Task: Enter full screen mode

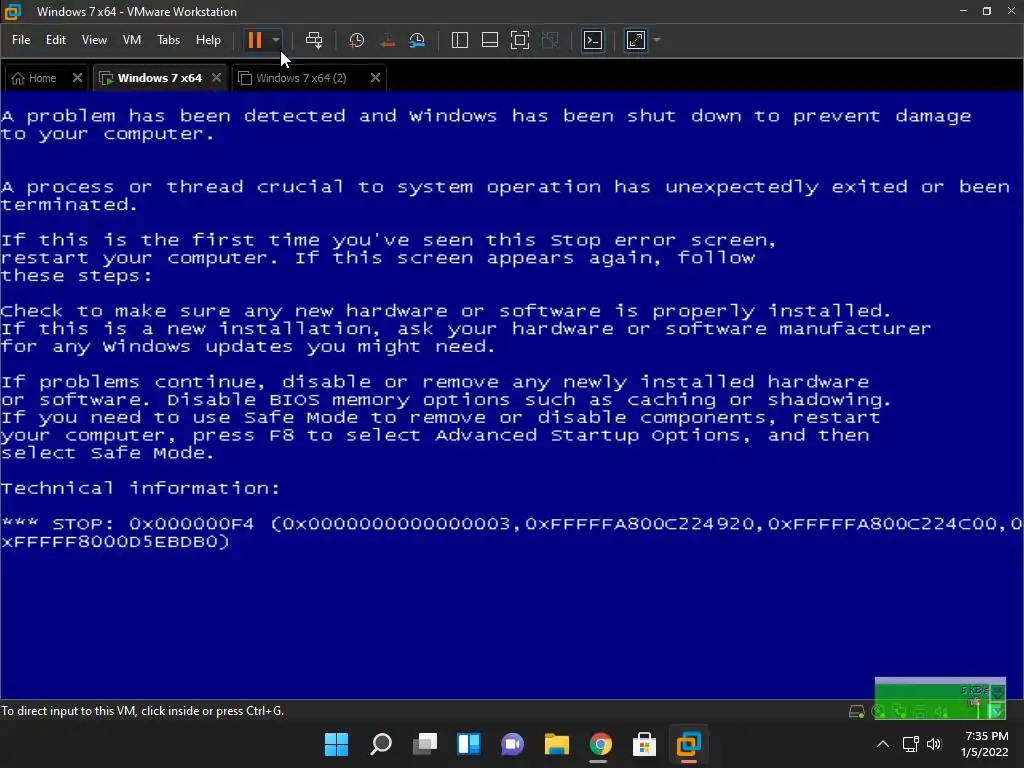Action: point(520,40)
